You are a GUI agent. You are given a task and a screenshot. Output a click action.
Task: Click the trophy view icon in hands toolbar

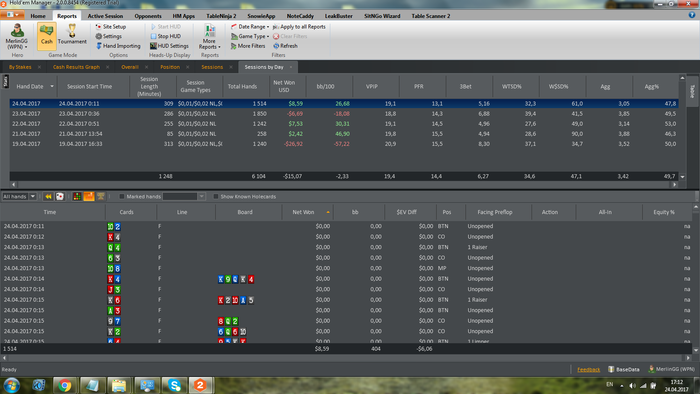point(101,196)
